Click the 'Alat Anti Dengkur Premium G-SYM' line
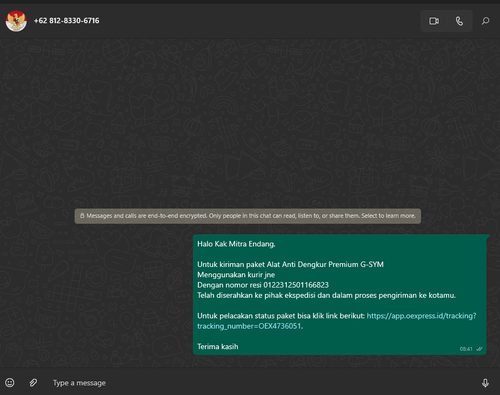 click(x=290, y=264)
